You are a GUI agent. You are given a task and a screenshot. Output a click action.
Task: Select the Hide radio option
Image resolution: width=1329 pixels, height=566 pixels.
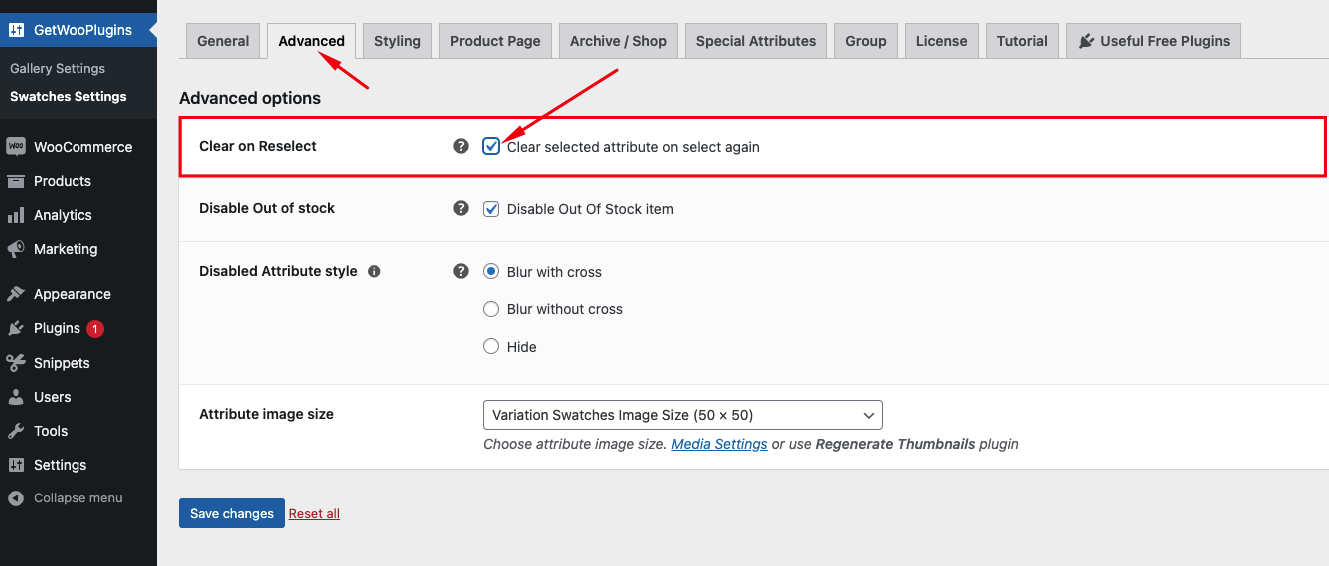[491, 346]
